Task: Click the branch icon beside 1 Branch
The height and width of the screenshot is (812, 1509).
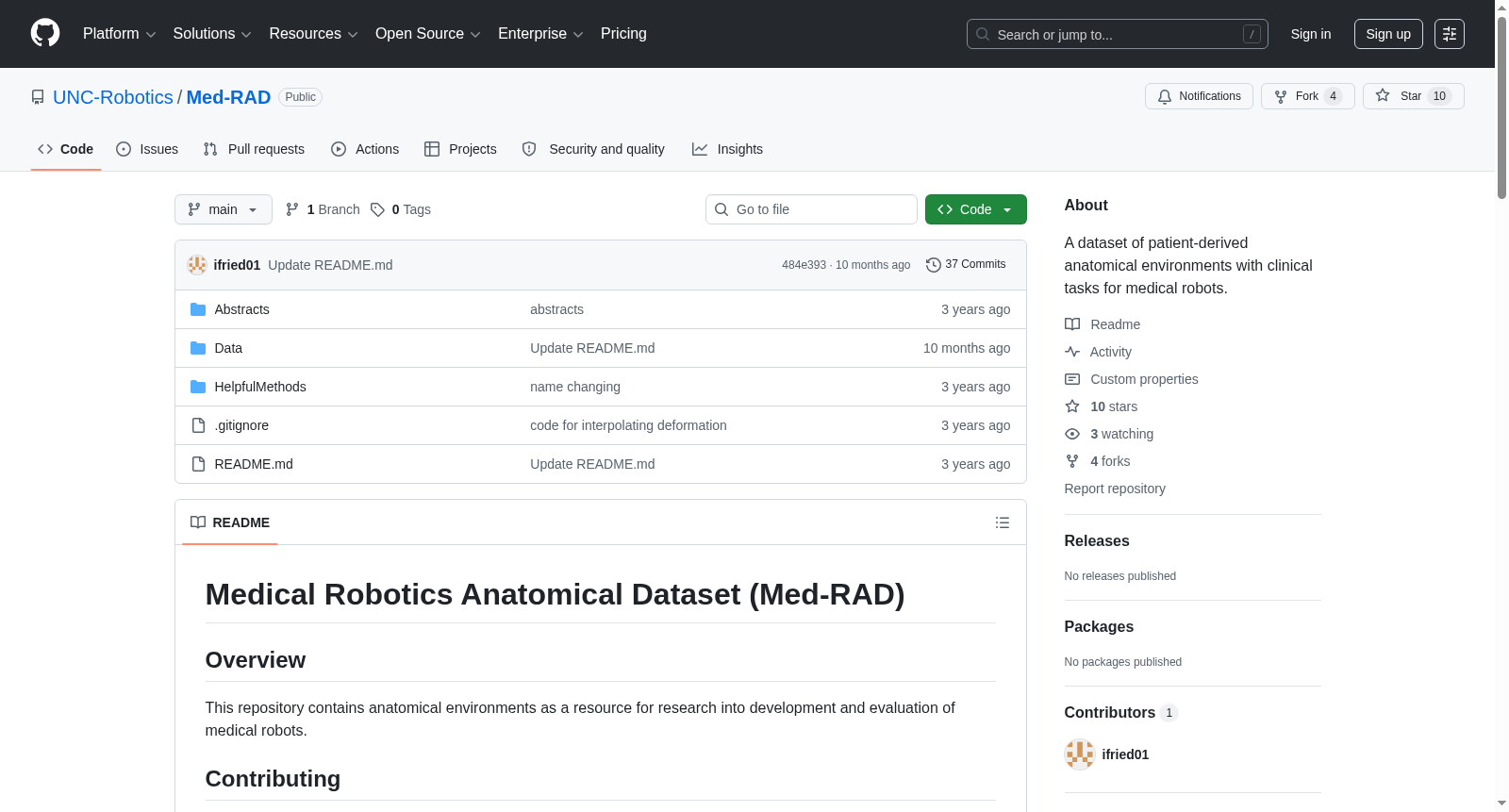Action: [292, 209]
